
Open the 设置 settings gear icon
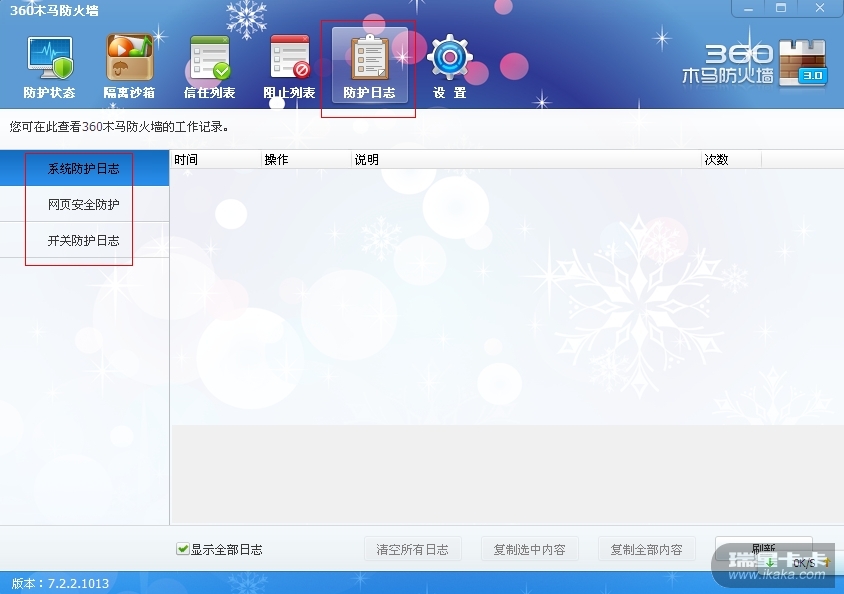tap(449, 68)
